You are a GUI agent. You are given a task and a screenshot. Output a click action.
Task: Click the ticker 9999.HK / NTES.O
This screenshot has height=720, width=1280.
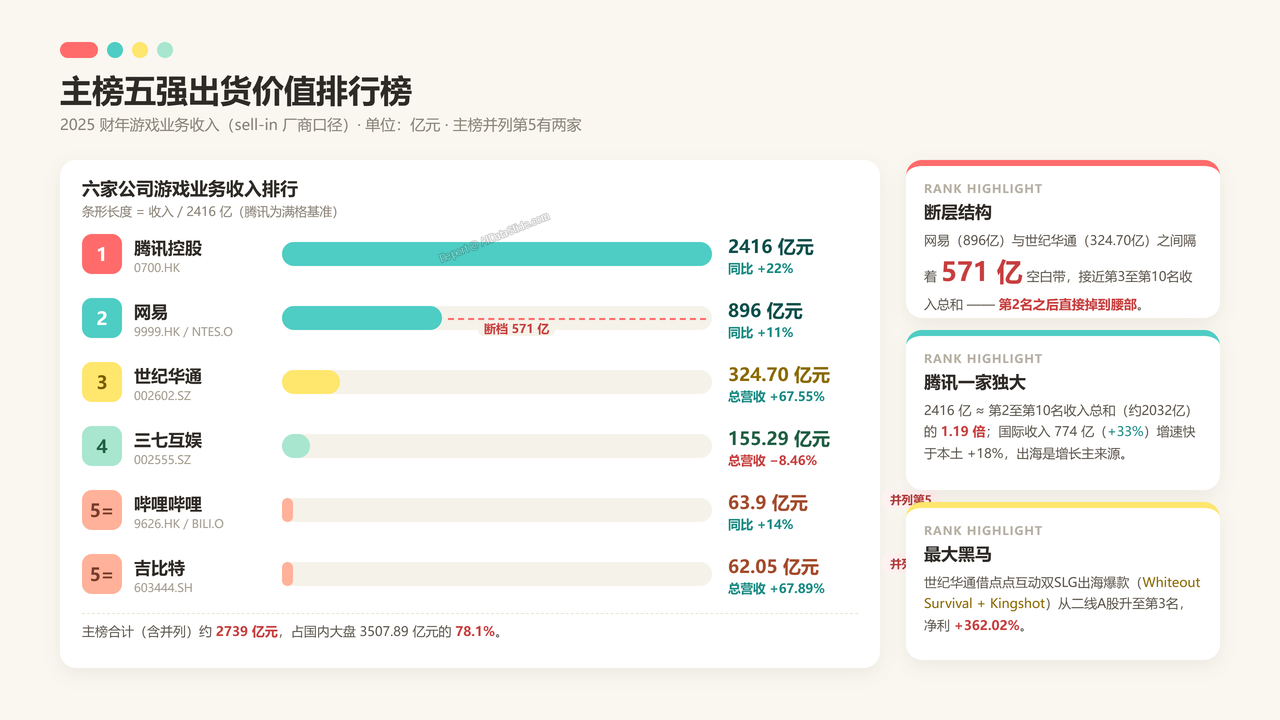pyautogui.click(x=183, y=332)
